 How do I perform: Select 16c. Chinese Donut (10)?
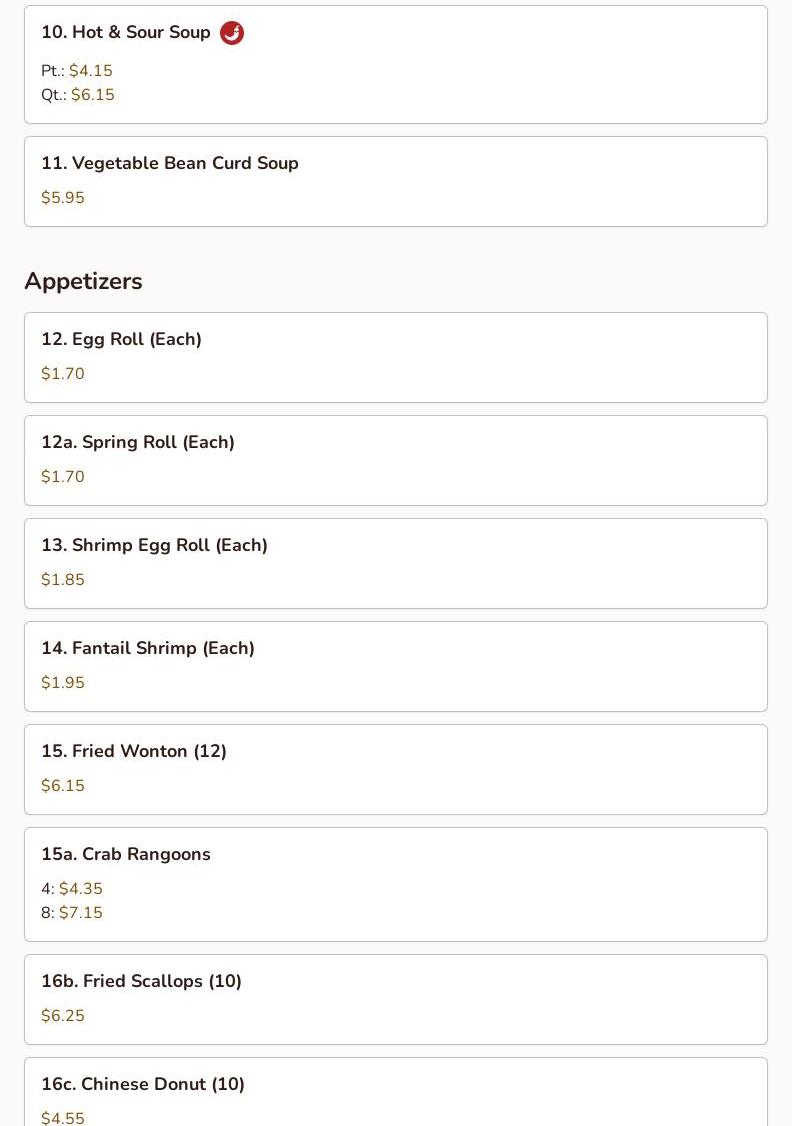click(396, 1092)
